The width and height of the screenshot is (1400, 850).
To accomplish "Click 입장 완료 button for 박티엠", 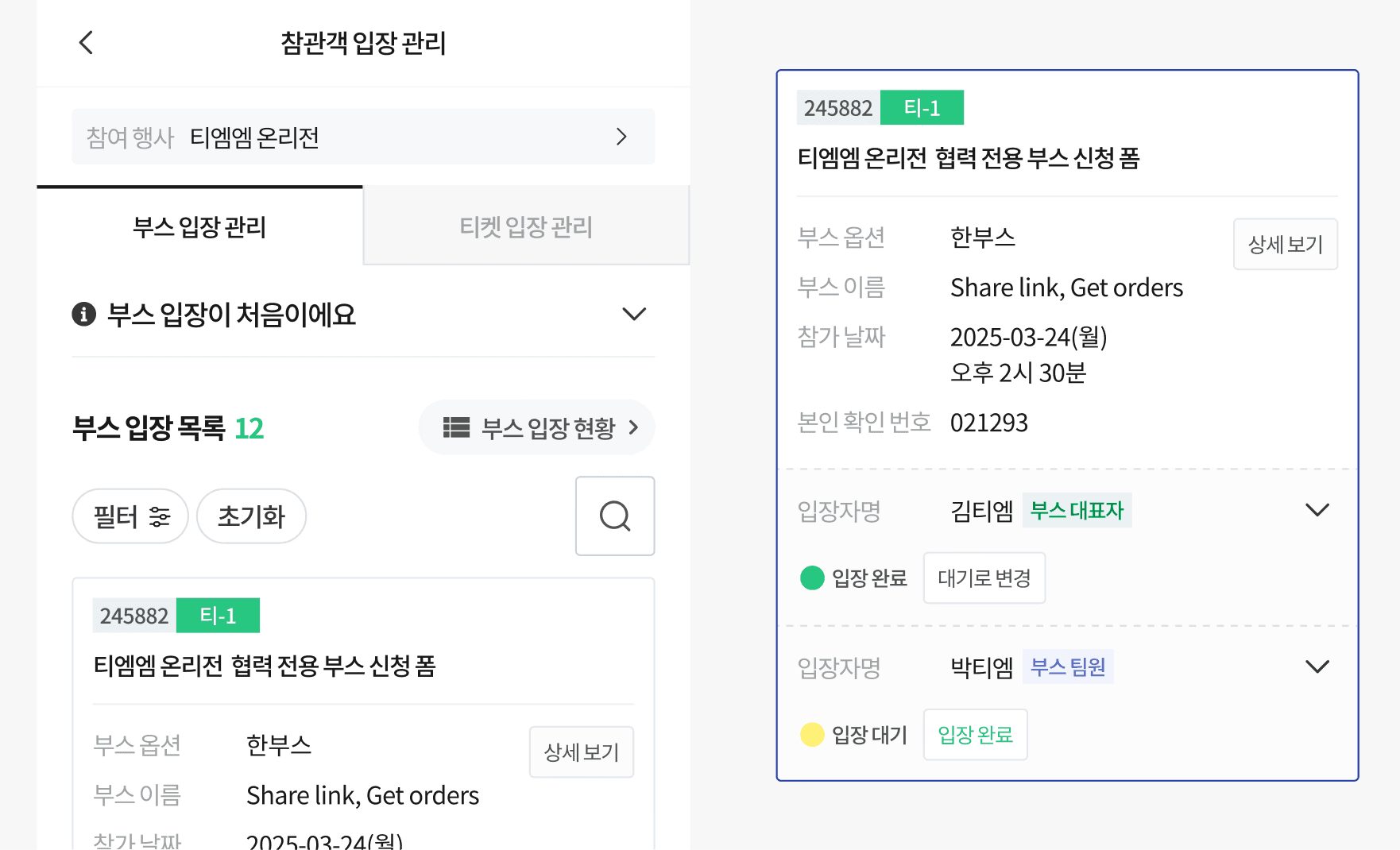I will click(x=976, y=734).
